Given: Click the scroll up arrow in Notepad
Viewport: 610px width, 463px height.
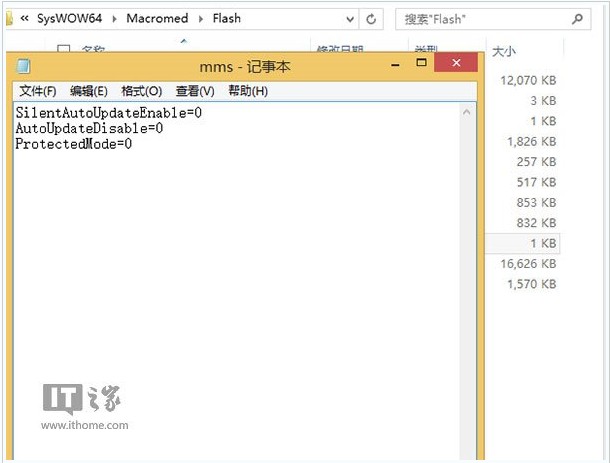Looking at the screenshot, I should (467, 112).
